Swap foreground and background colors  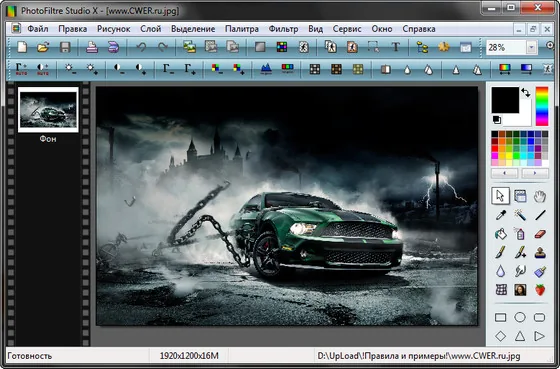(x=525, y=93)
